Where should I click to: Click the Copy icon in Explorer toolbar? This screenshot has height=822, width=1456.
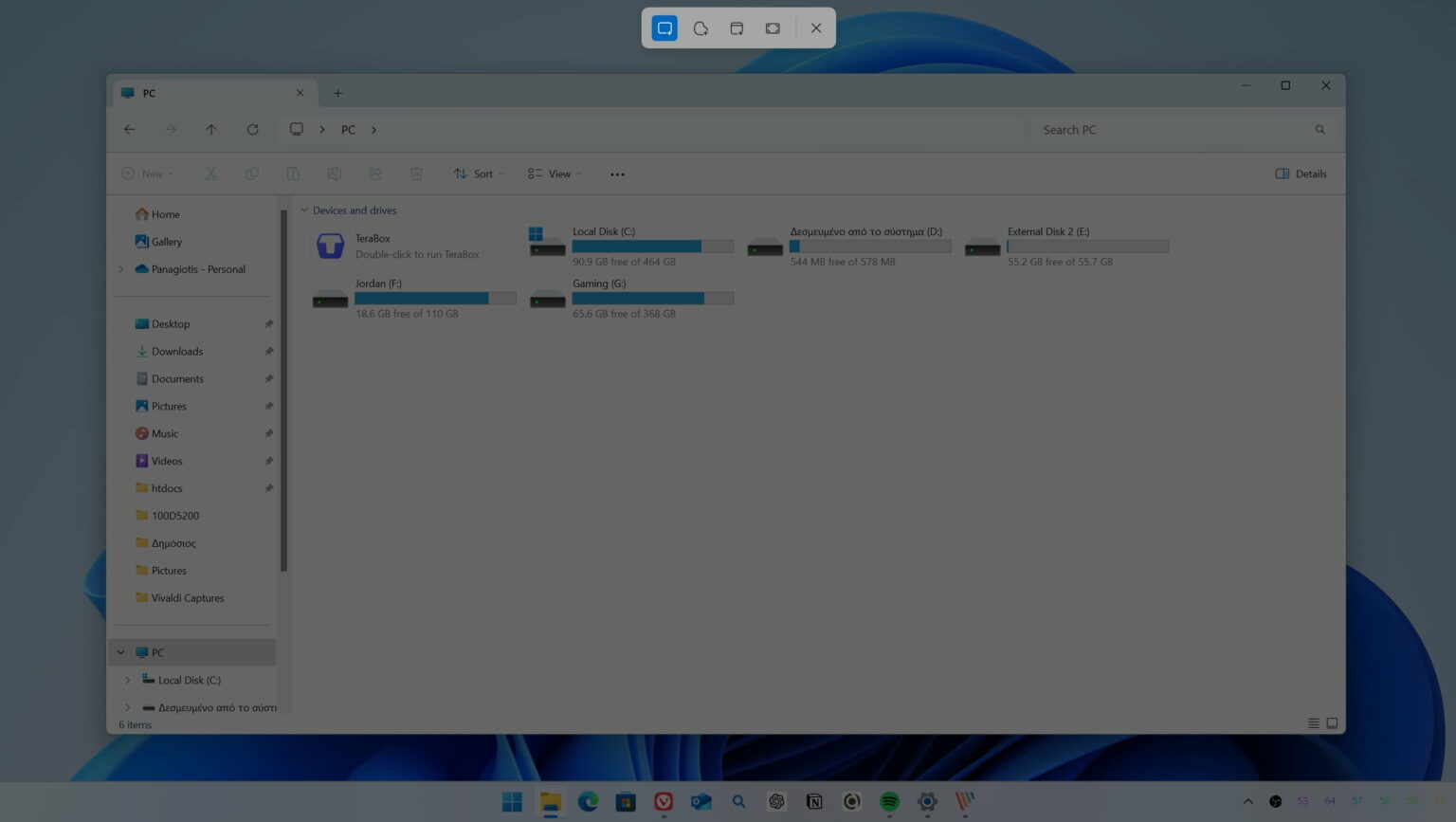[252, 174]
